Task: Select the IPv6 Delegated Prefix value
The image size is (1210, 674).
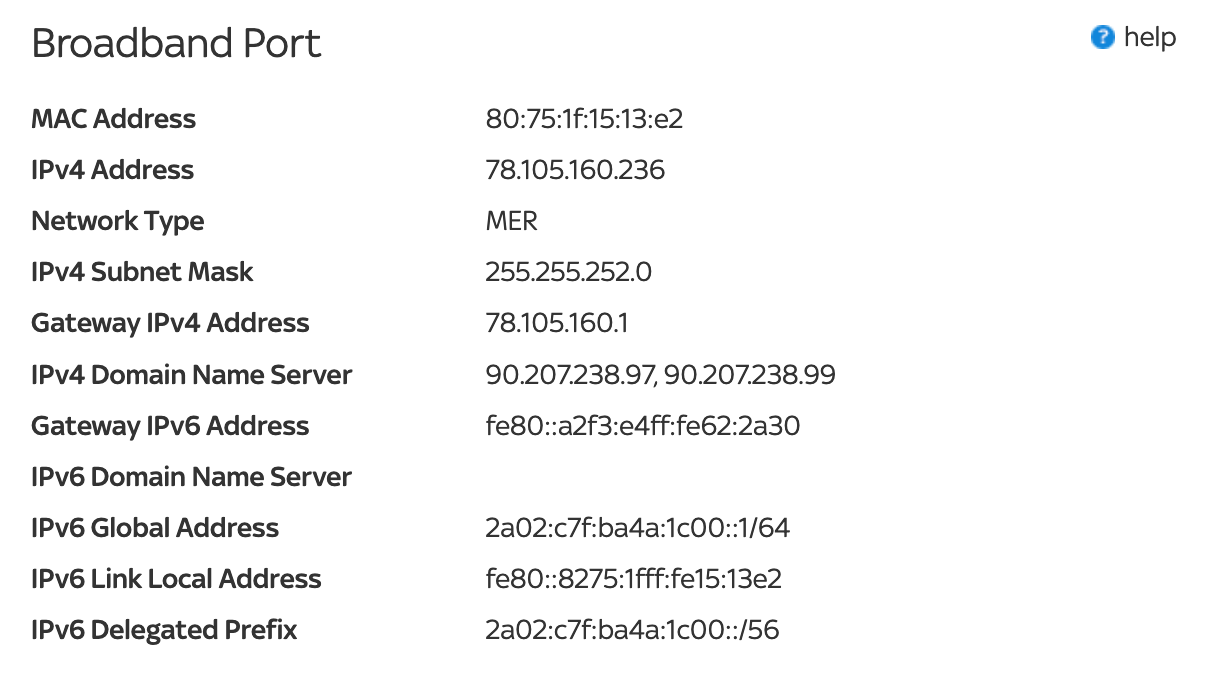Action: 632,630
